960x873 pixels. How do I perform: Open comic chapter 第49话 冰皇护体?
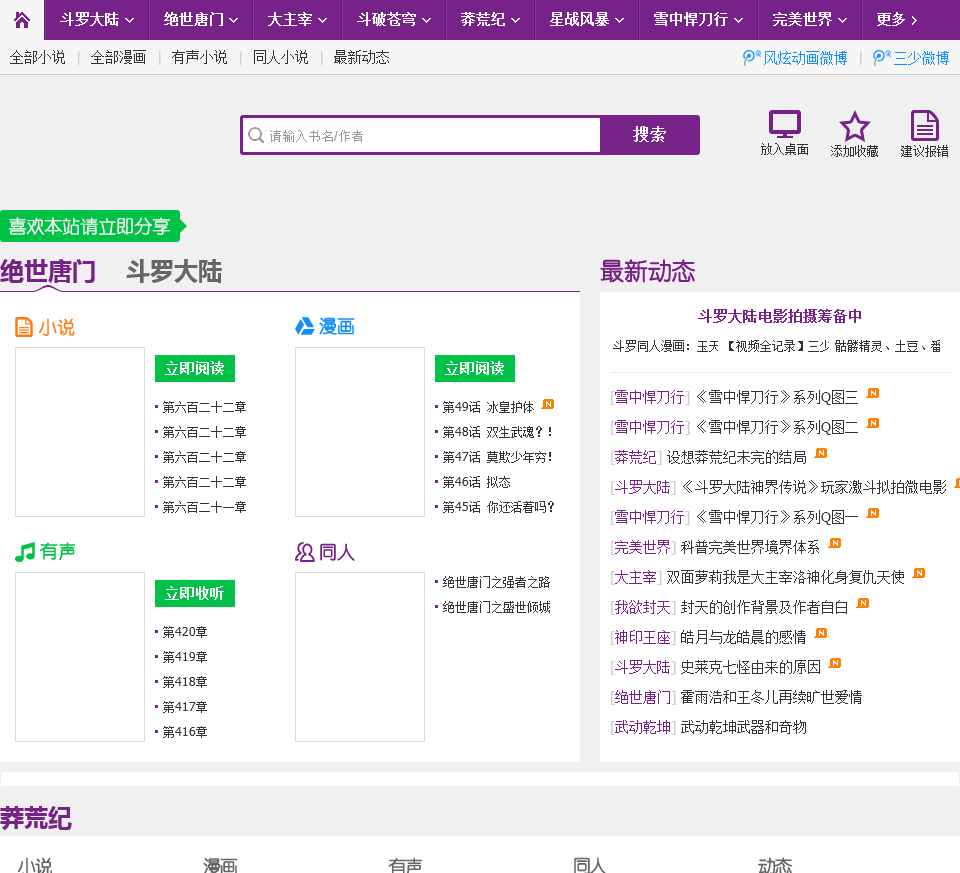pyautogui.click(x=488, y=407)
